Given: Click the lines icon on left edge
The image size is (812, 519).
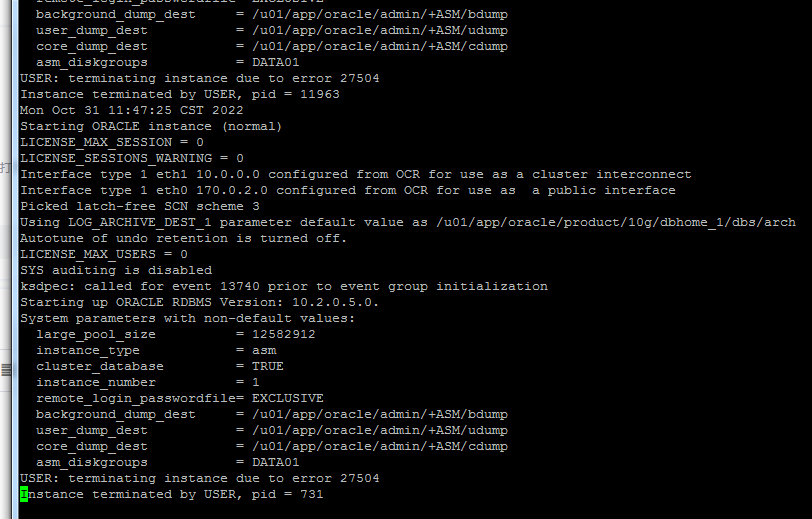Looking at the screenshot, I should (x=6, y=370).
